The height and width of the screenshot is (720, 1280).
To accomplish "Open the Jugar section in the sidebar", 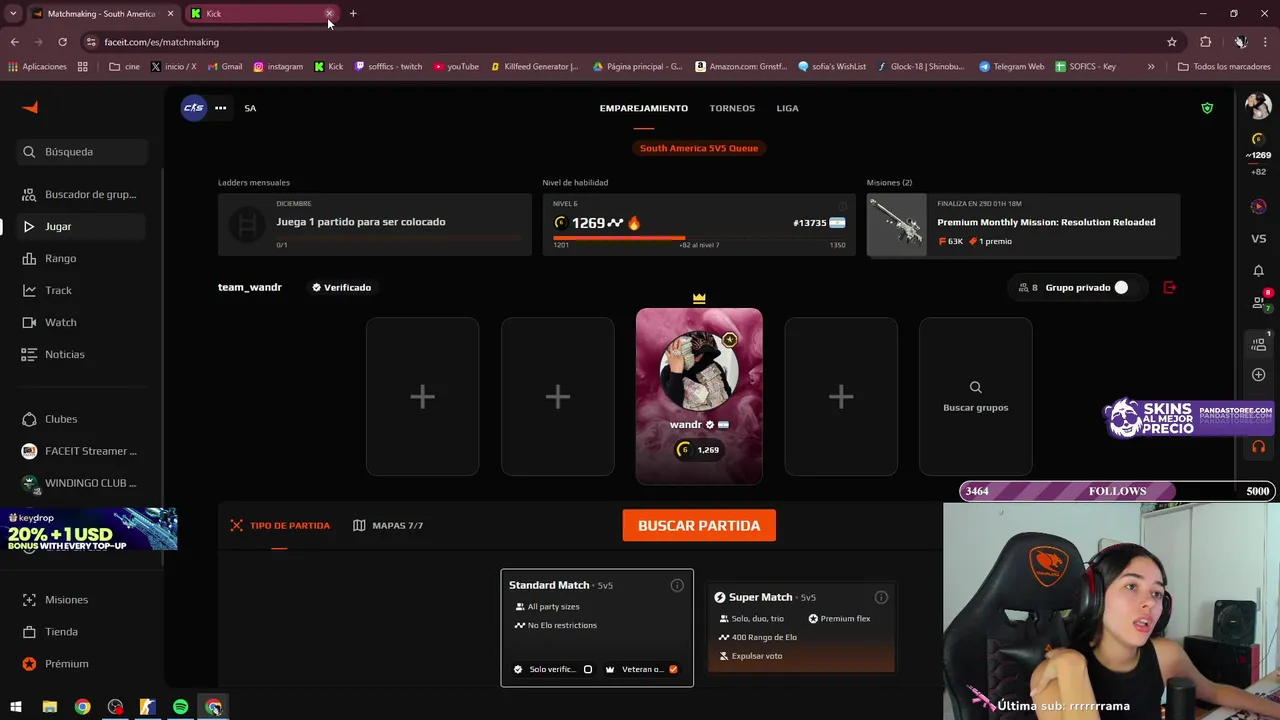I will [x=81, y=226].
